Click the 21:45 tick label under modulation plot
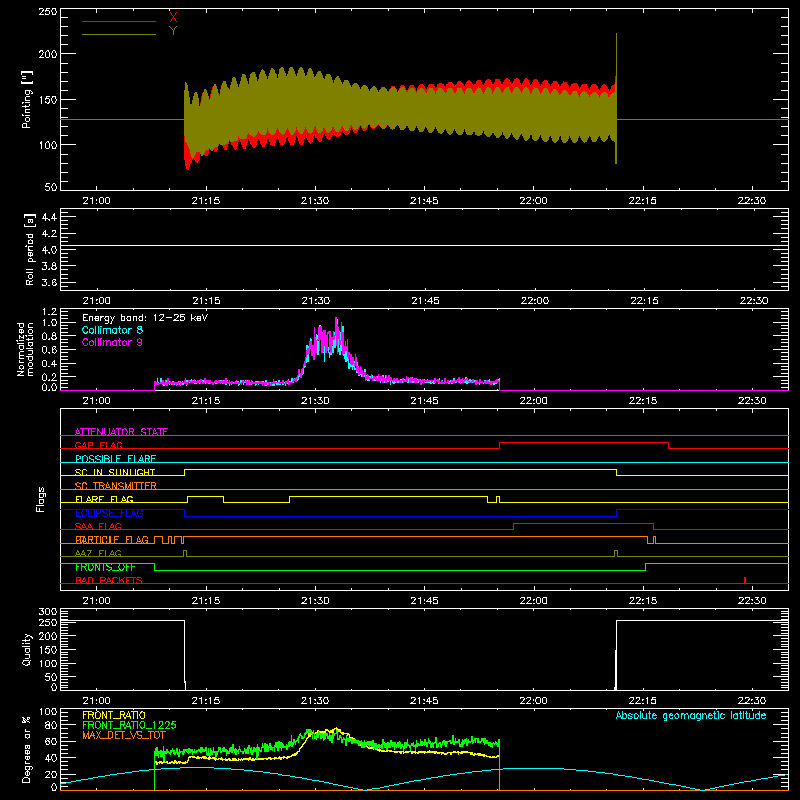Screen dimensions: 800x800 pyautogui.click(x=424, y=401)
